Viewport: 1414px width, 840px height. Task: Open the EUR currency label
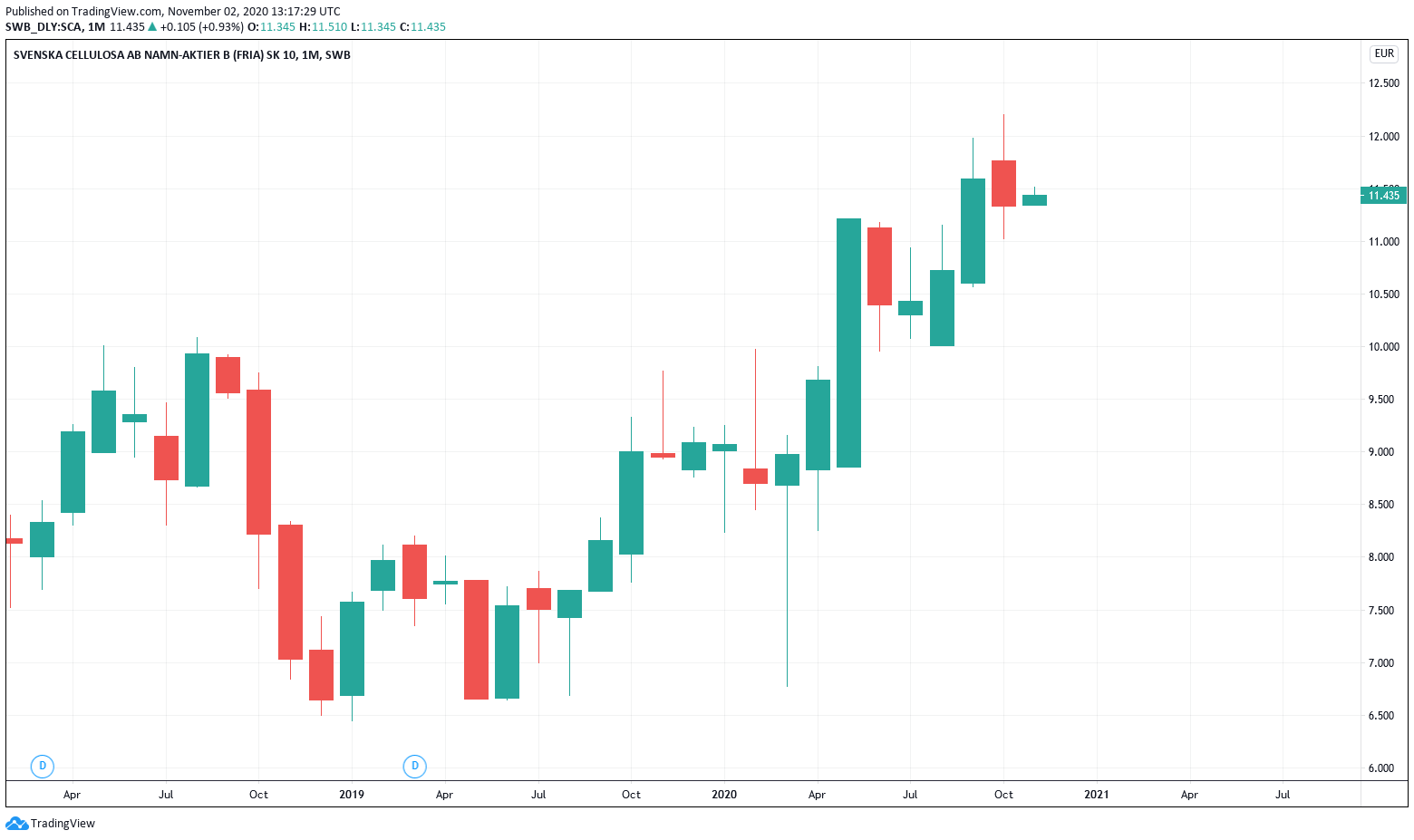click(x=1384, y=53)
